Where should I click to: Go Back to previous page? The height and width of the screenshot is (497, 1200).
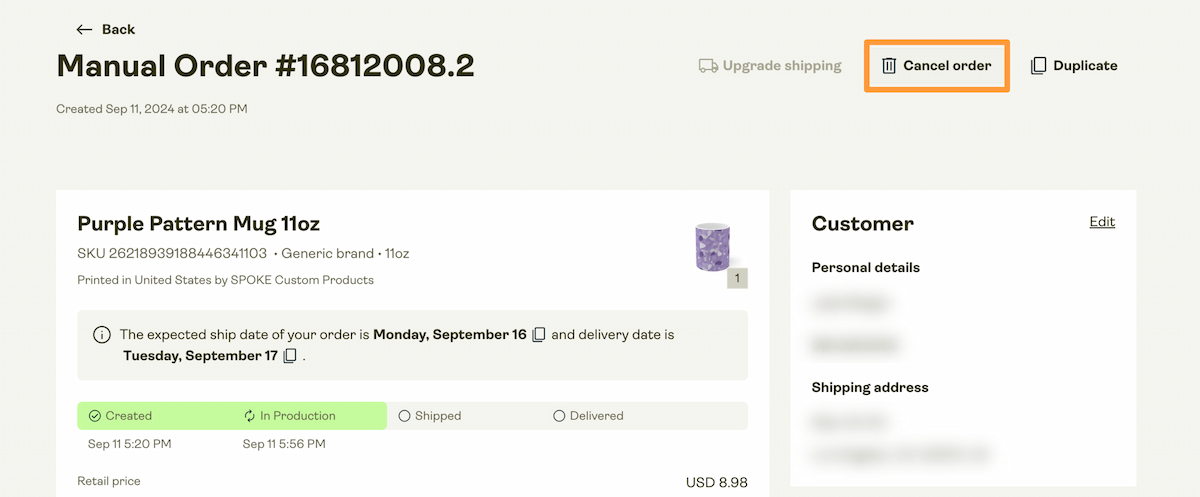point(118,30)
